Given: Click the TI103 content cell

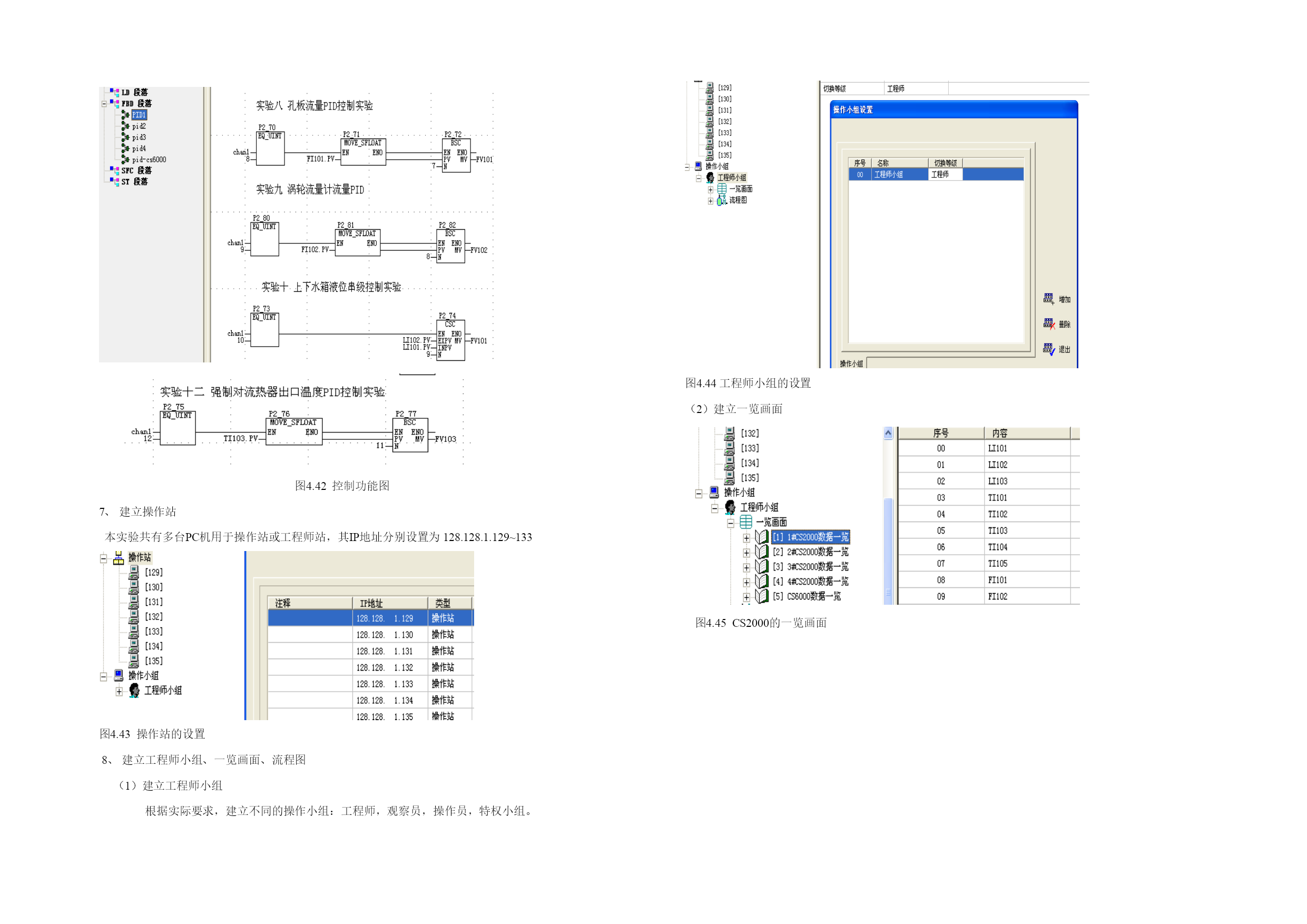Looking at the screenshot, I should click(1027, 530).
